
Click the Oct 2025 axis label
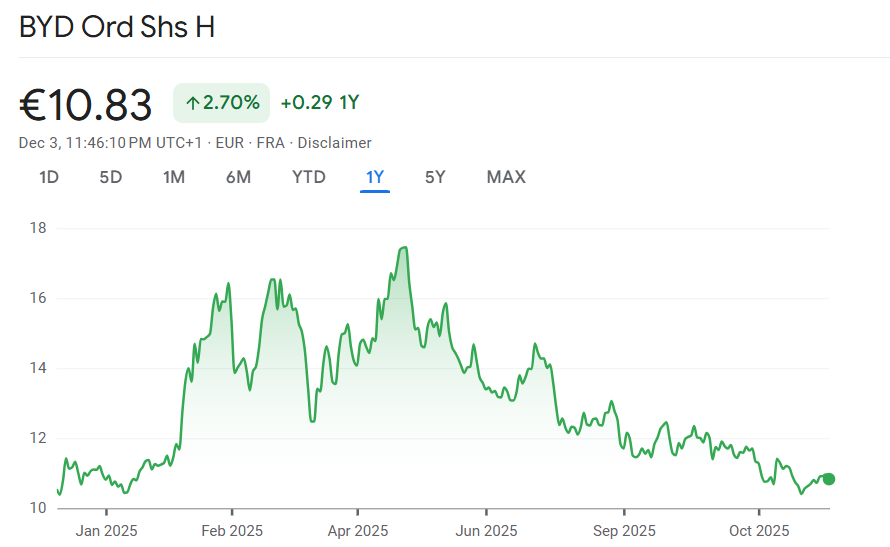pos(759,530)
